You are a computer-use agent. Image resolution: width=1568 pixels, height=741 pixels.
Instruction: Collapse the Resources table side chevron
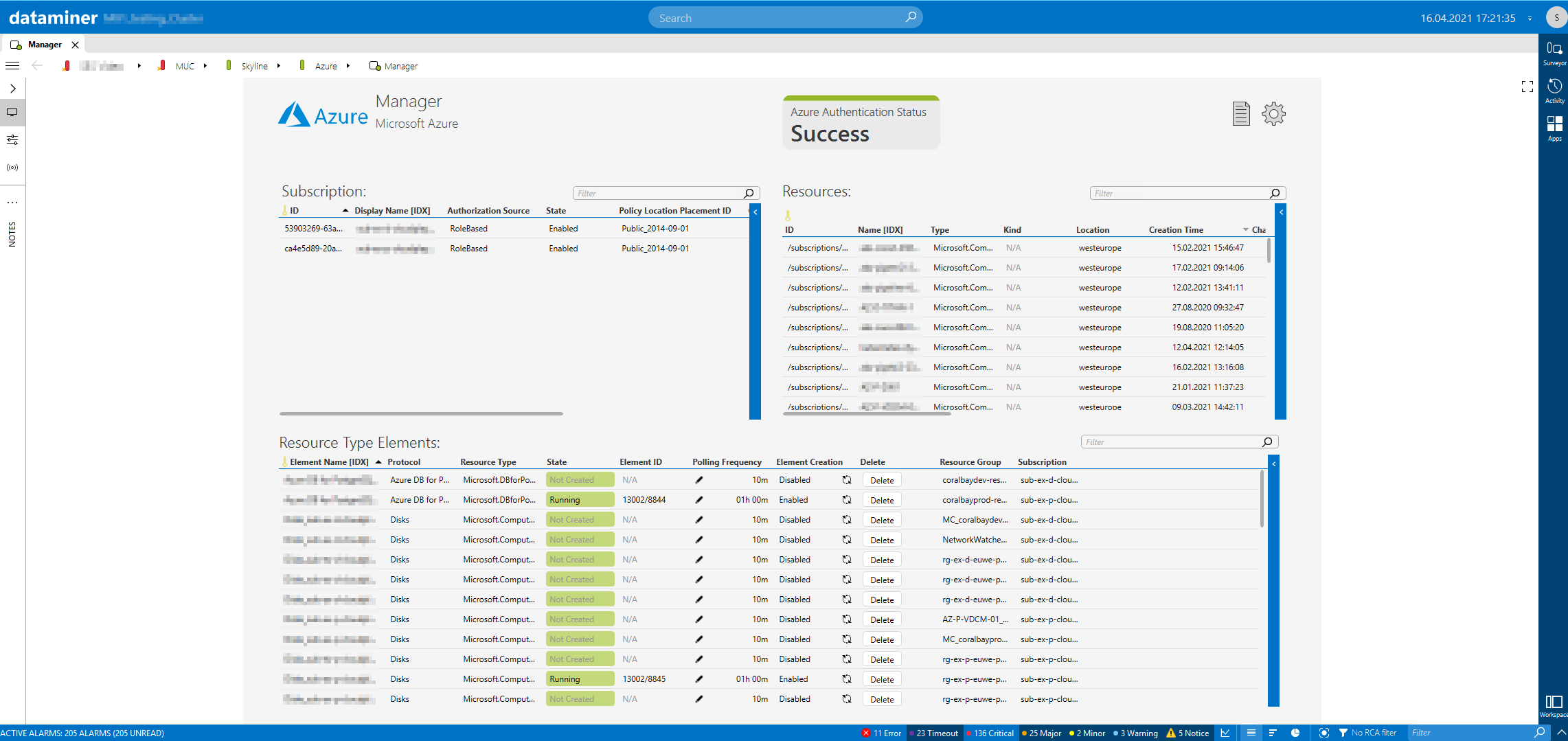(1281, 212)
